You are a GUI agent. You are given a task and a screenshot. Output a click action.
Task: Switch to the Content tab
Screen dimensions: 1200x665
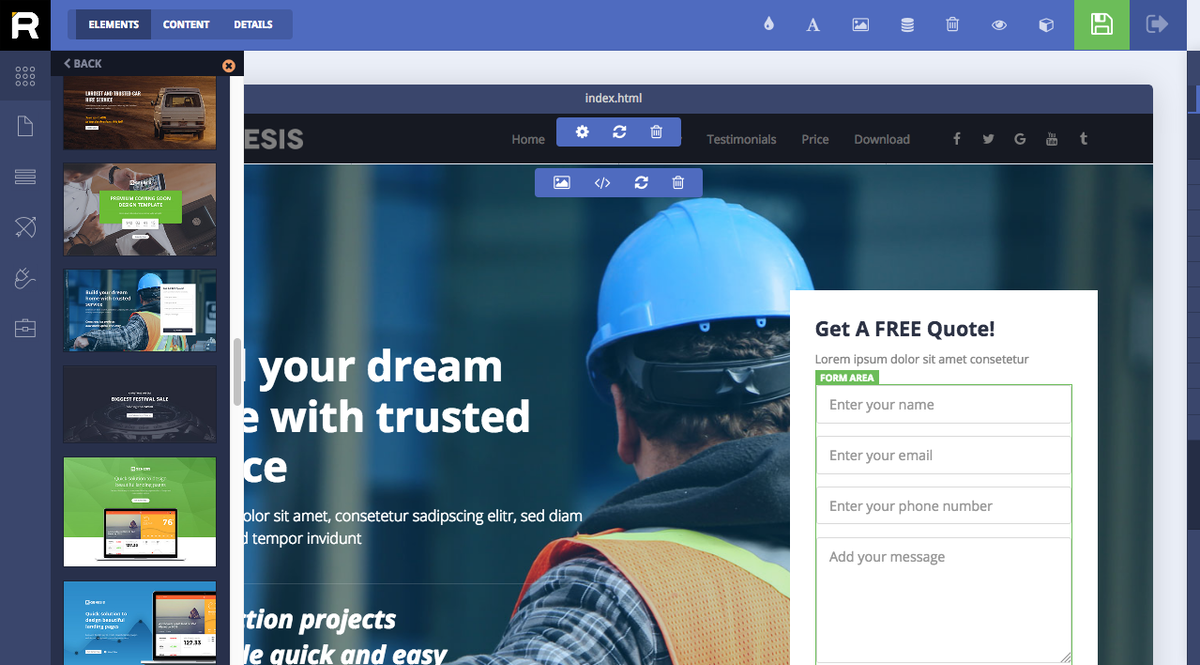[x=186, y=25]
